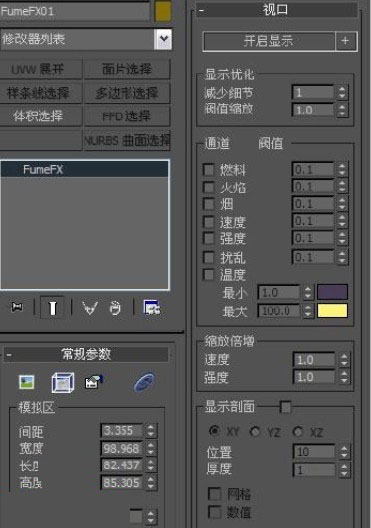Open FumeFX UI box icon
Screen dimensions: 371x528
(63, 383)
